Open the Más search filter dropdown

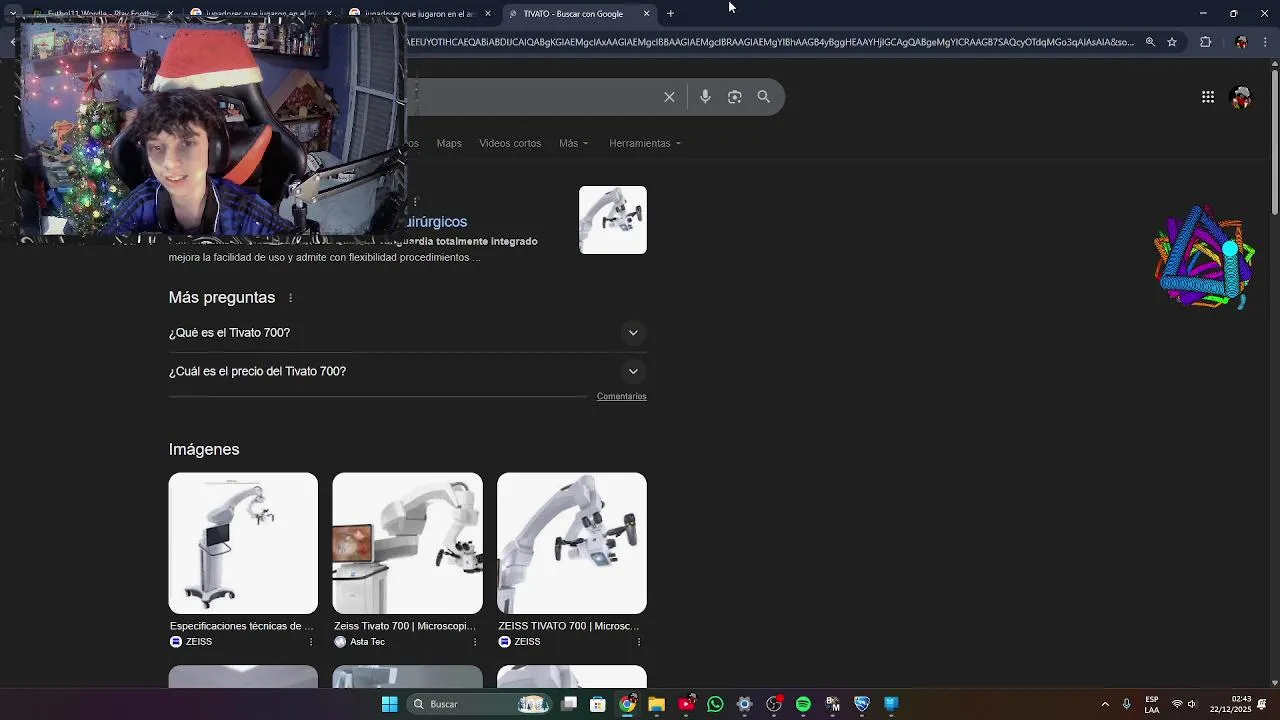click(x=574, y=143)
